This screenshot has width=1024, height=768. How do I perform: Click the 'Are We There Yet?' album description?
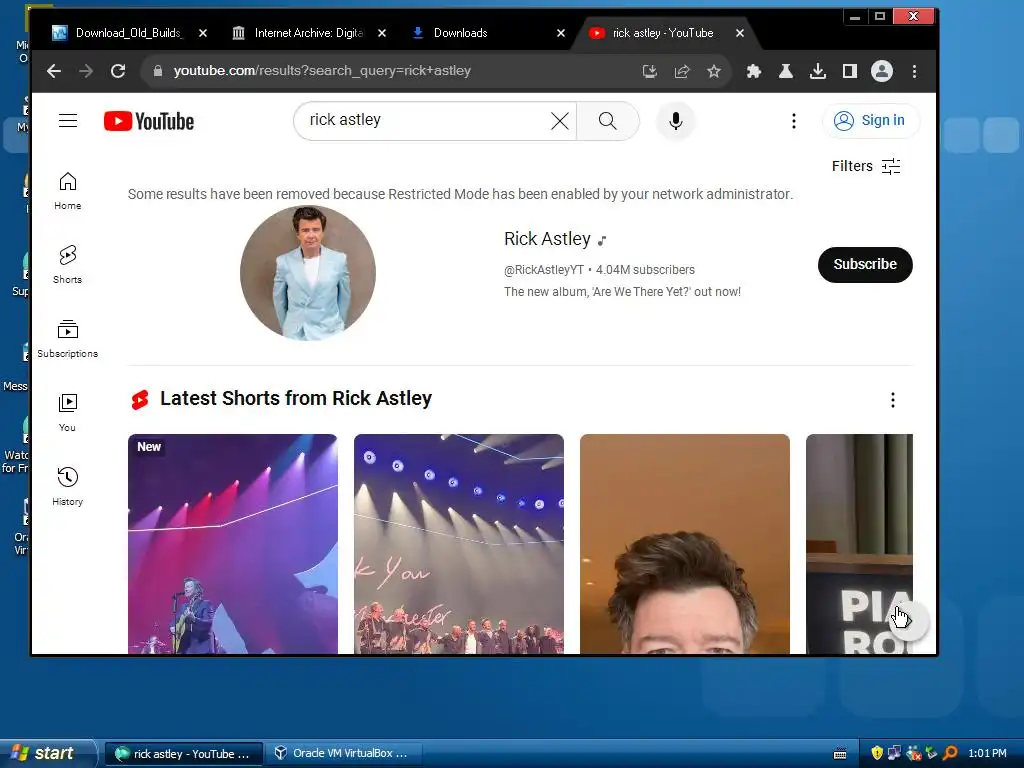point(622,292)
